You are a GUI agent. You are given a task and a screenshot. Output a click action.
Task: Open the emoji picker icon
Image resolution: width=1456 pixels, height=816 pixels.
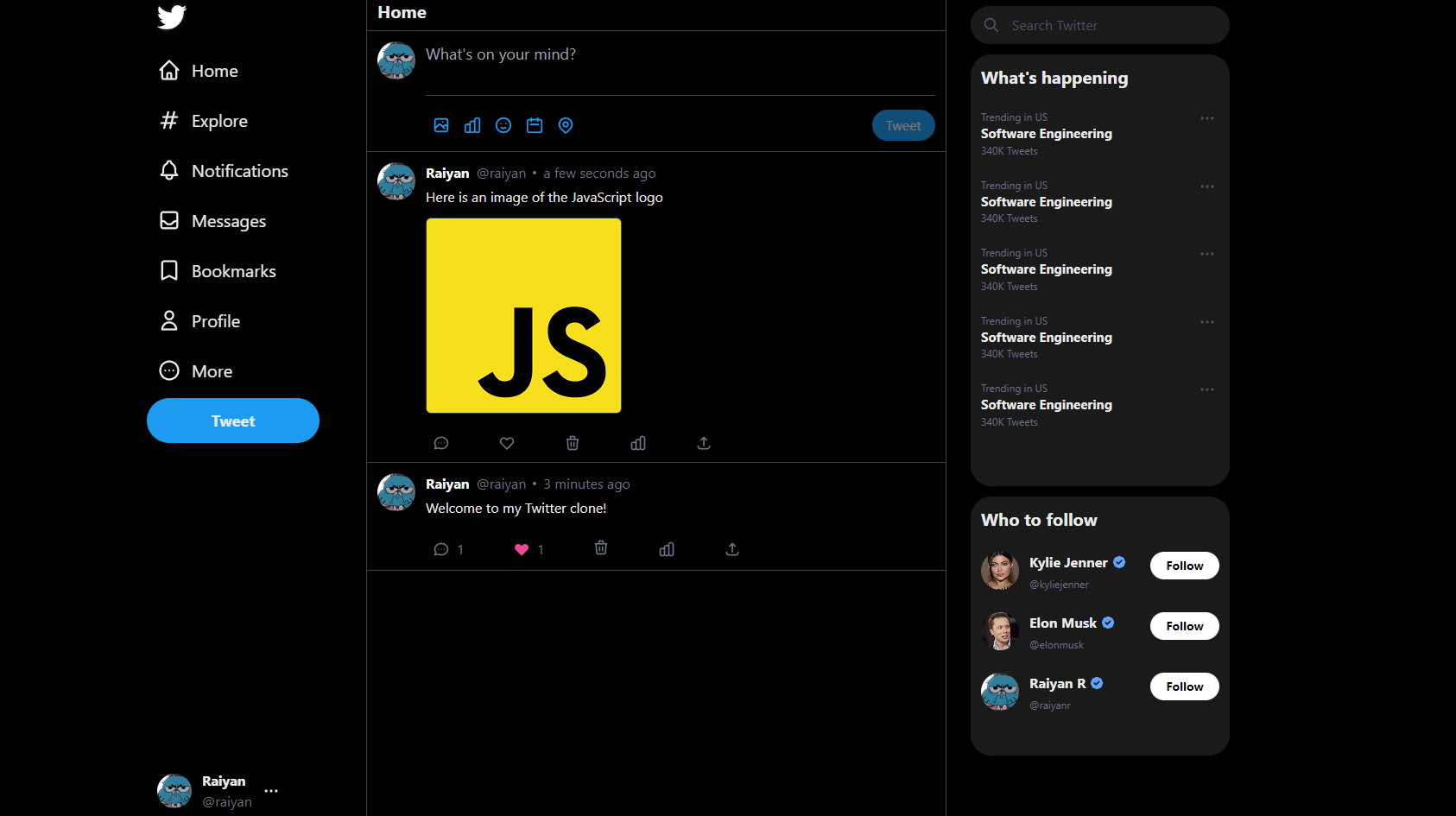pos(503,125)
